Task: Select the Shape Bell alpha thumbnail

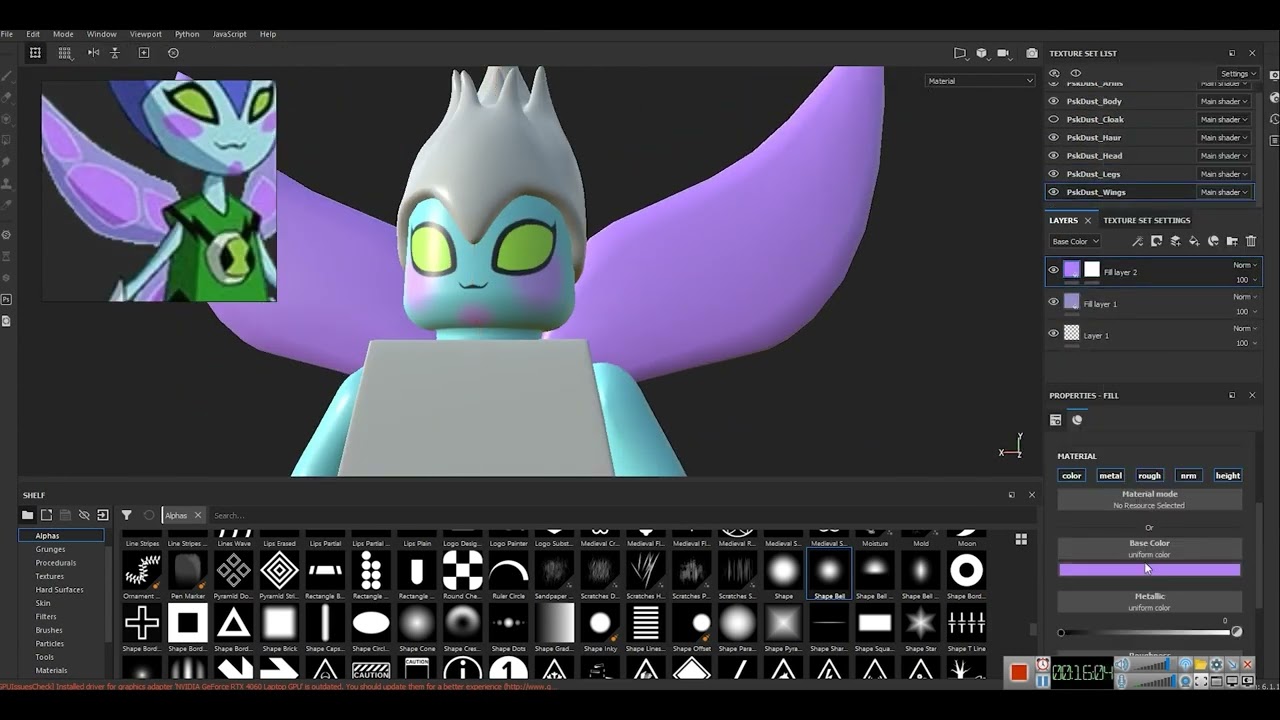Action: [829, 571]
